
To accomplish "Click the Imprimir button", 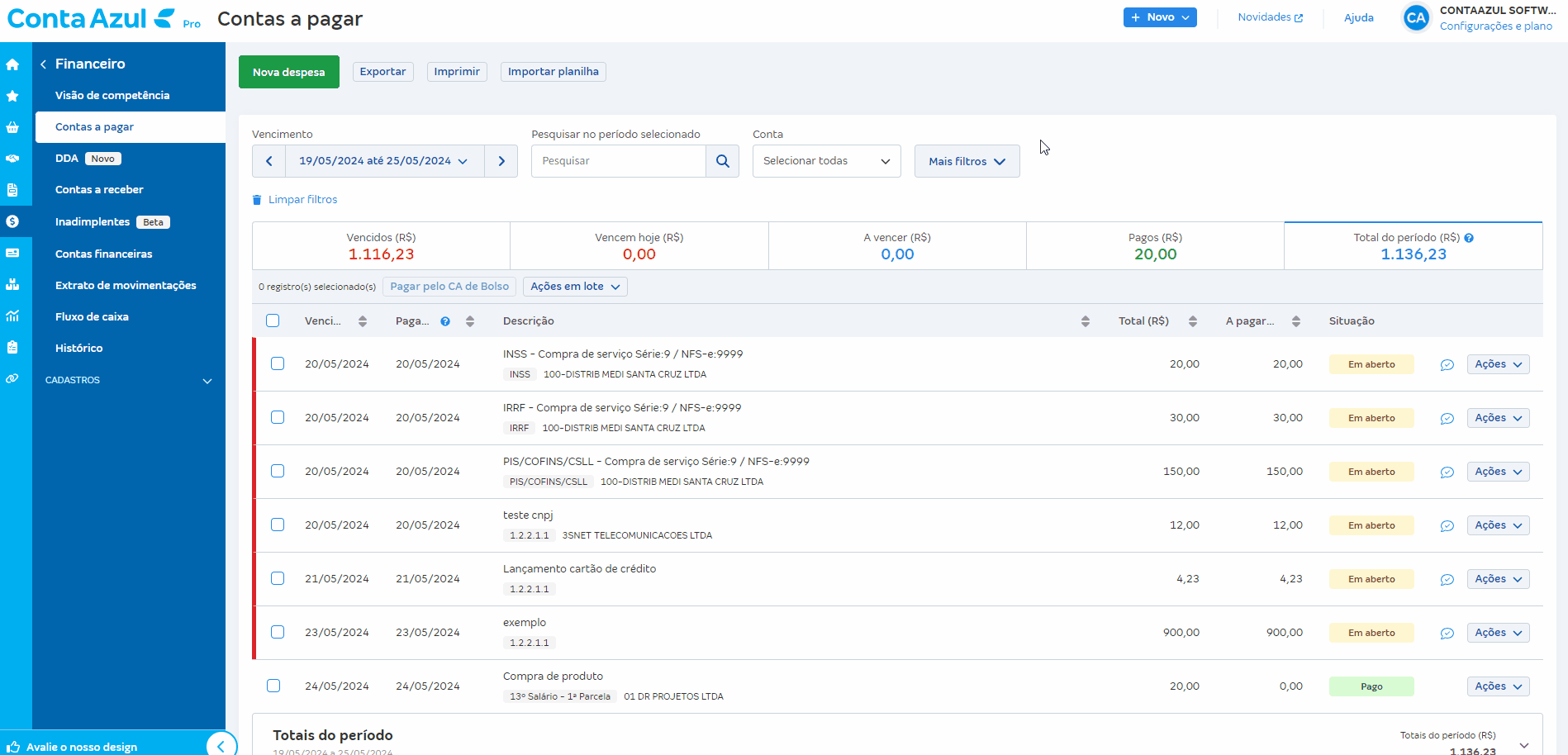I will 457,72.
